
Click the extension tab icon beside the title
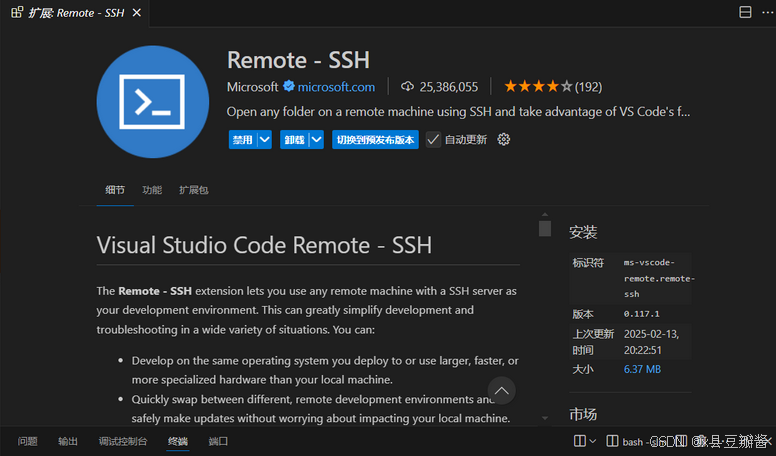pyautogui.click(x=17, y=12)
